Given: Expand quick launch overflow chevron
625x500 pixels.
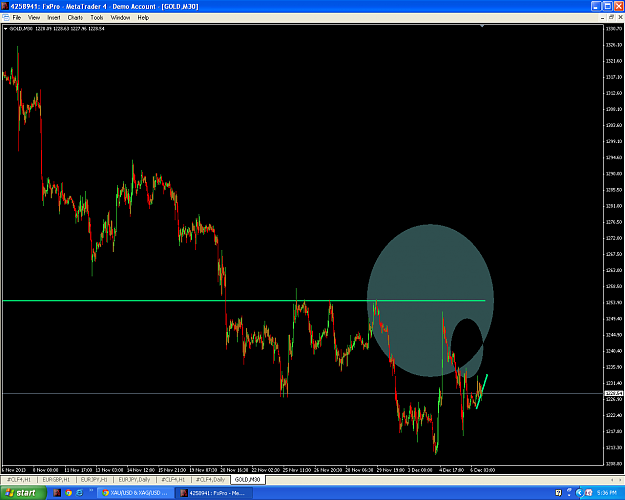Looking at the screenshot, I should pos(91,491).
